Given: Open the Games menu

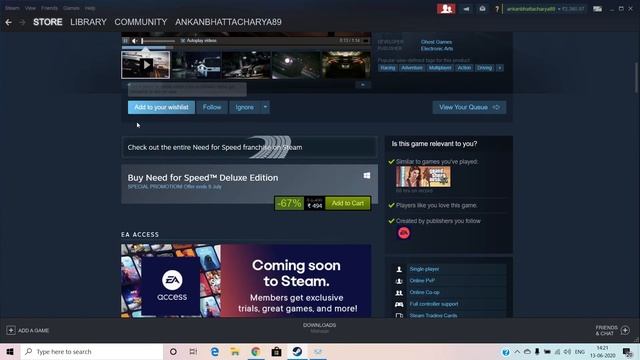Looking at the screenshot, I should (x=71, y=8).
